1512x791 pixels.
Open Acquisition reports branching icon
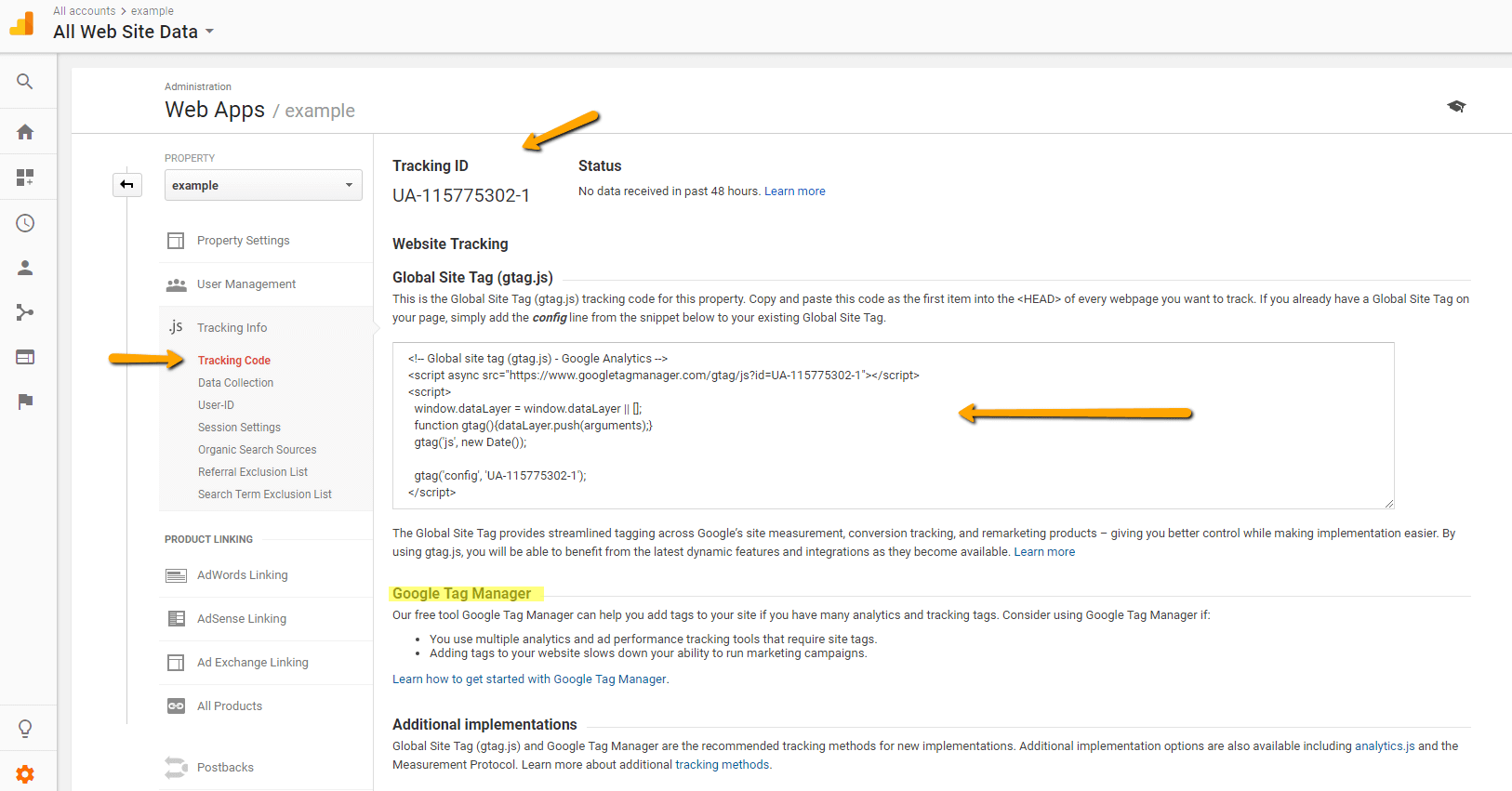click(25, 312)
